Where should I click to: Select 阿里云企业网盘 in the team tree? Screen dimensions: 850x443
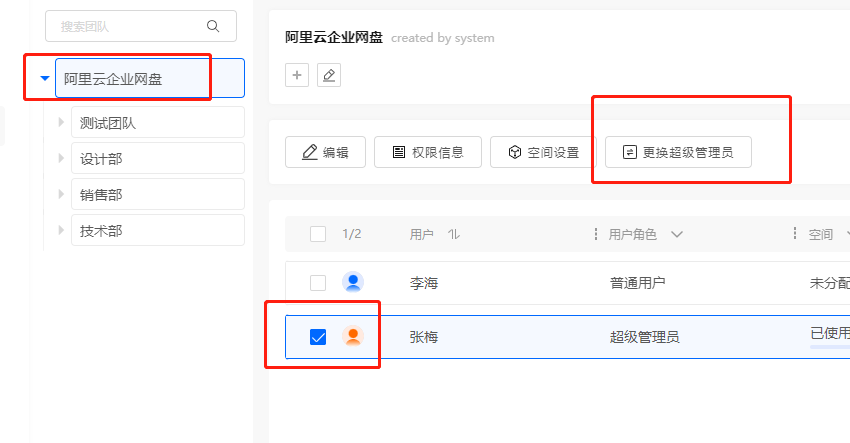click(x=150, y=79)
